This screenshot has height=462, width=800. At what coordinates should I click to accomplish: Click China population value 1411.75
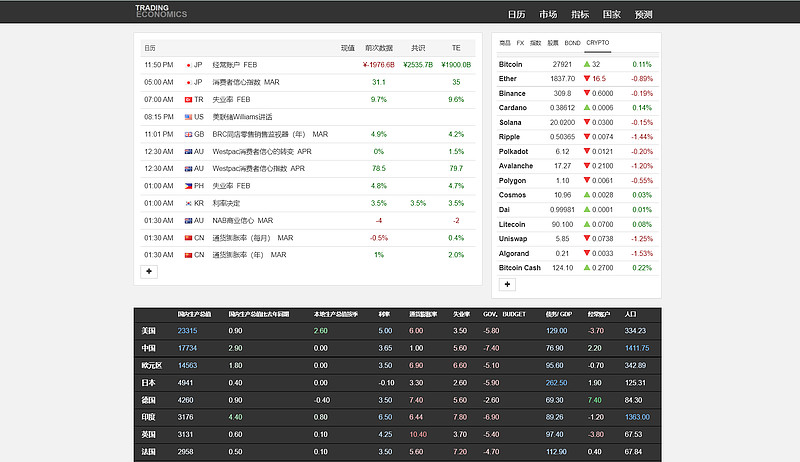point(637,348)
